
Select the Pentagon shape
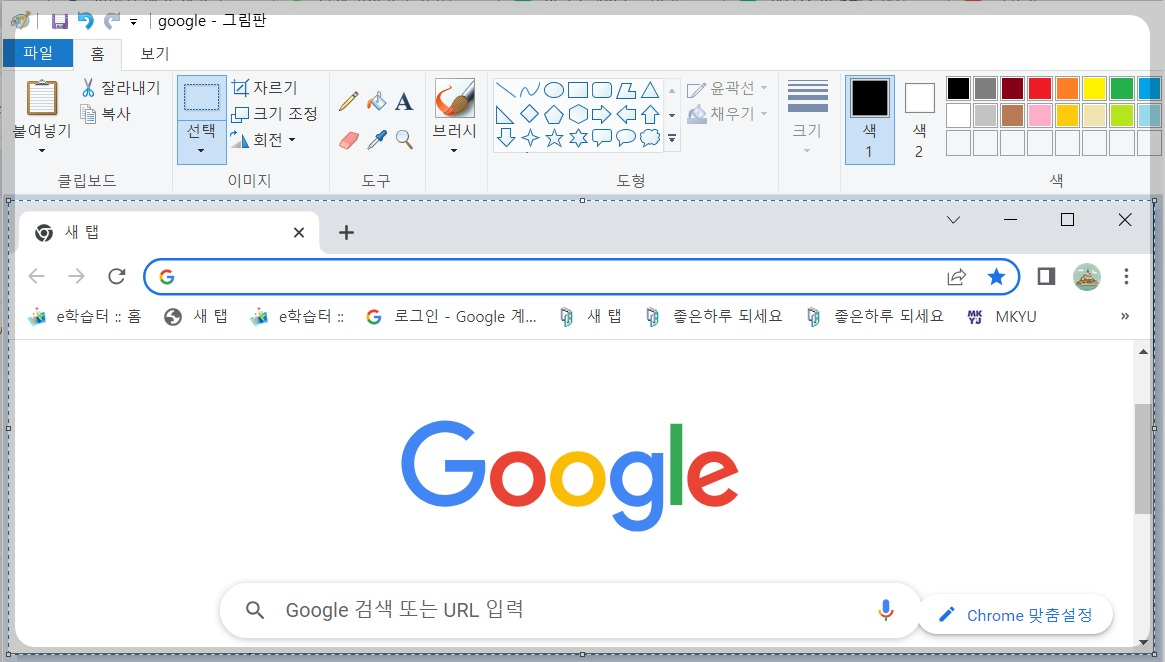tap(554, 114)
